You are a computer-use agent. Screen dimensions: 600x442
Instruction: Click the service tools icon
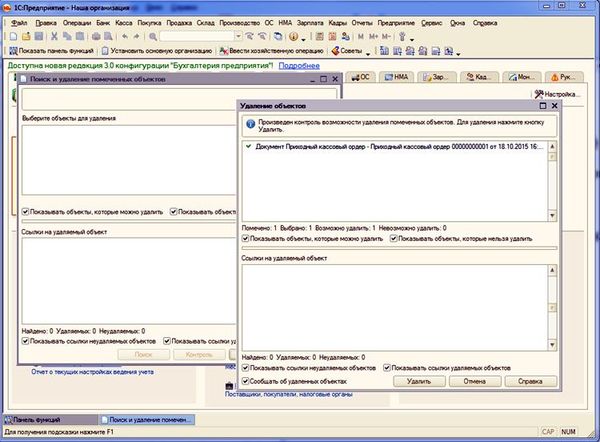(x=402, y=36)
